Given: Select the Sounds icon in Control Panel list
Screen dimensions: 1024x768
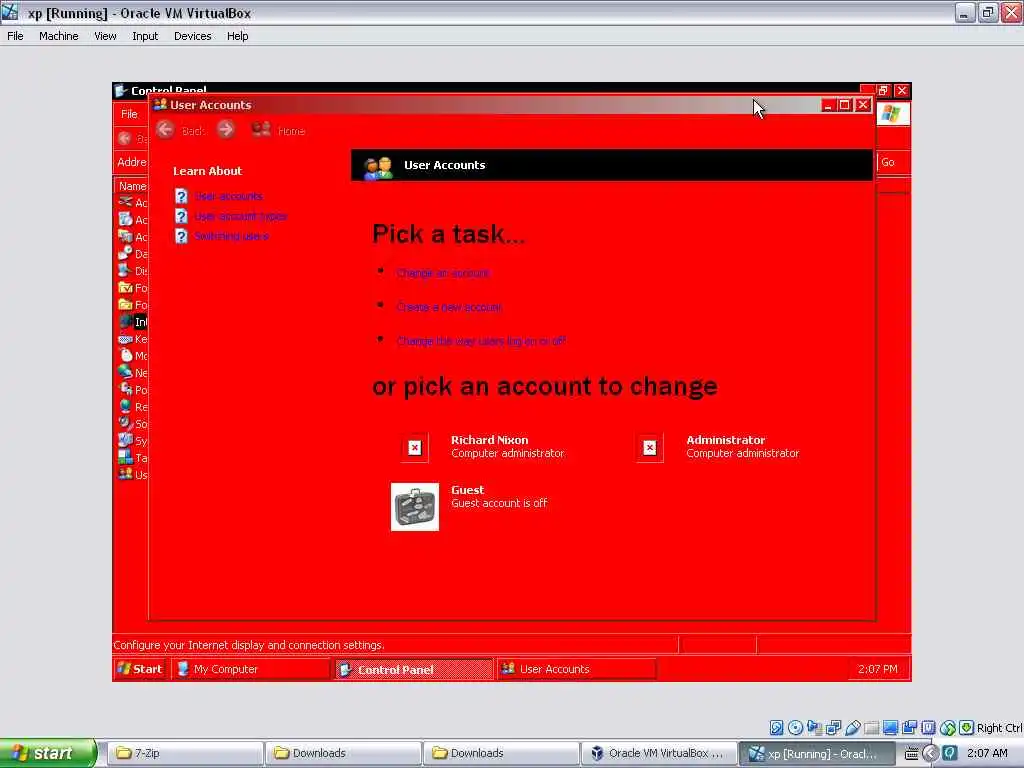Looking at the screenshot, I should click(x=125, y=424).
